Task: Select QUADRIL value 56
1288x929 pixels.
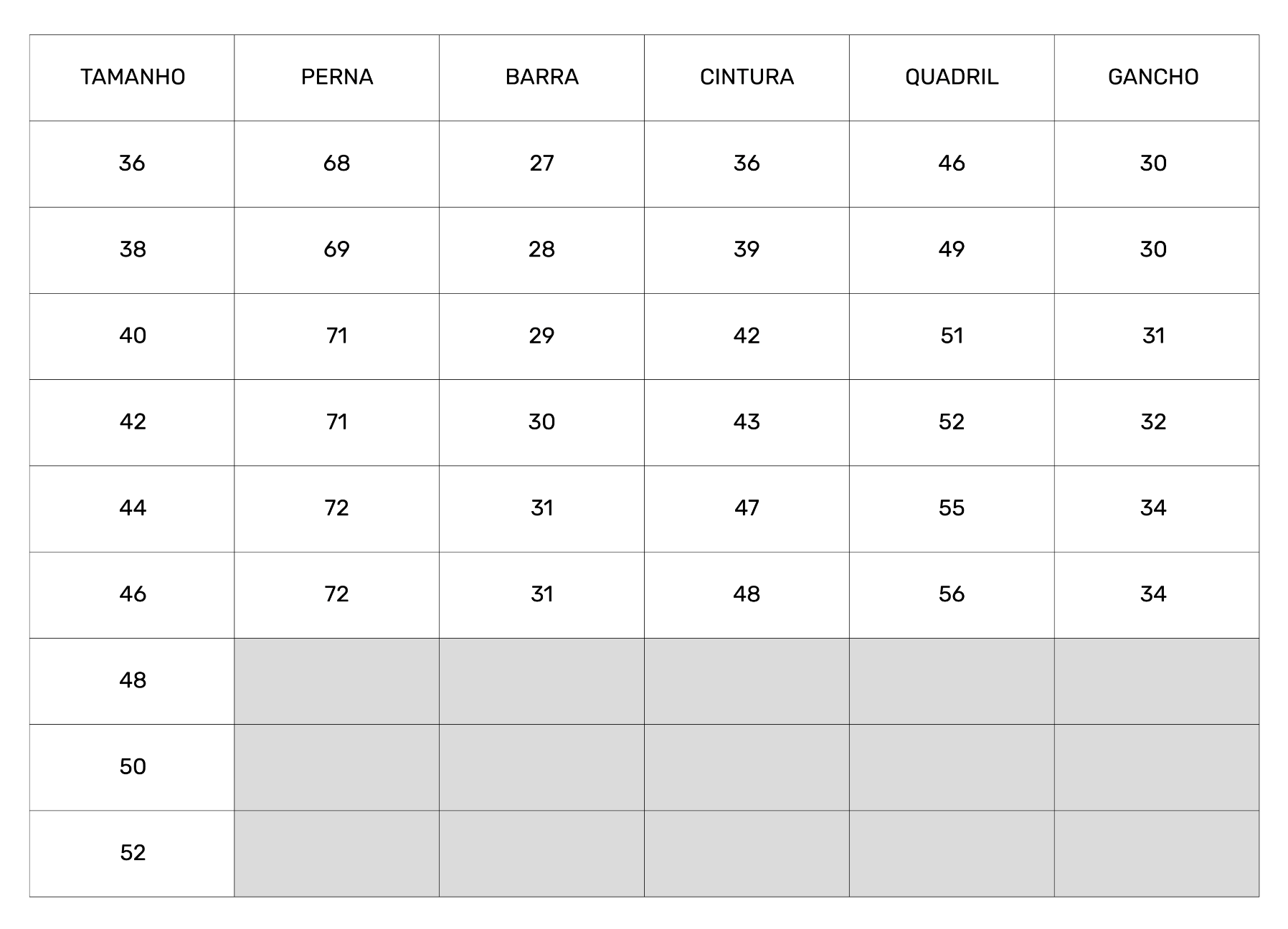Action: point(952,594)
